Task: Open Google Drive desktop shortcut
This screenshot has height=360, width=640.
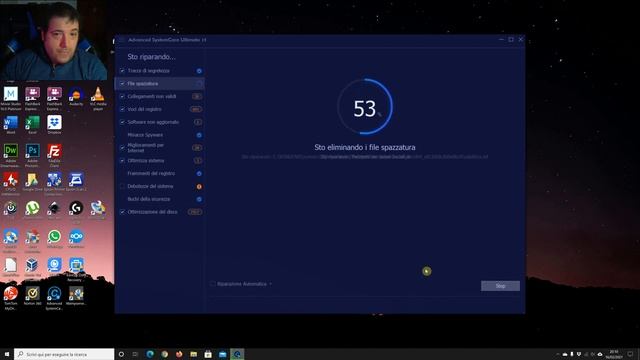Action: pyautogui.click(x=32, y=182)
